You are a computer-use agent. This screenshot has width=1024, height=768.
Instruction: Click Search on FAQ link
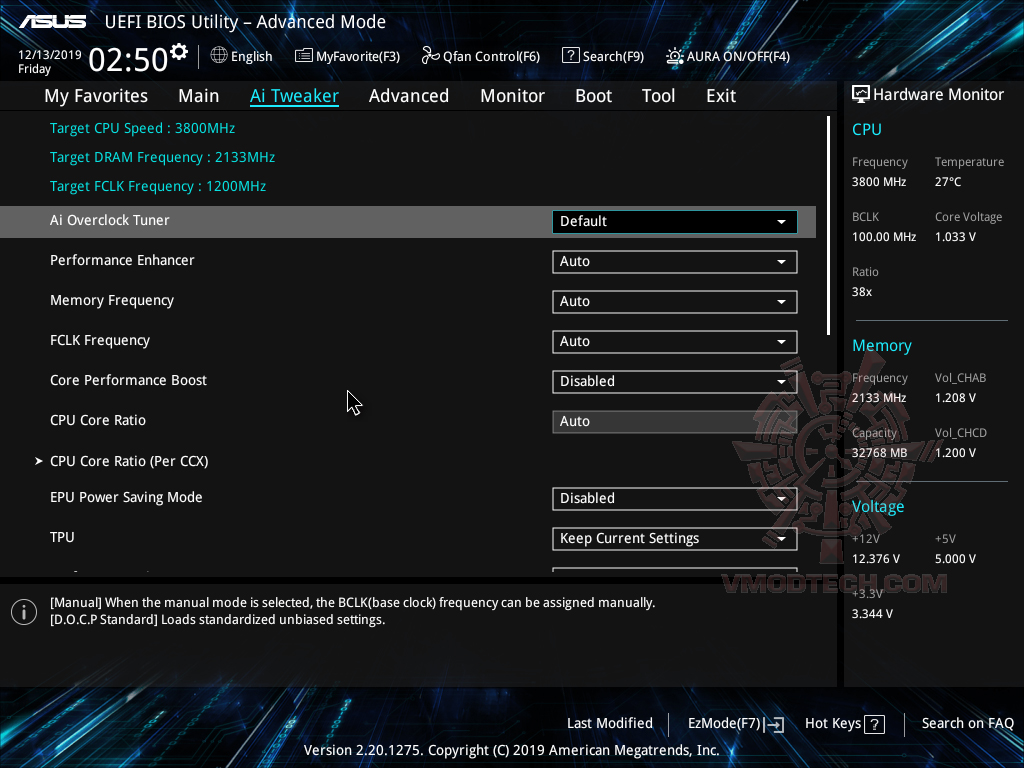click(968, 723)
